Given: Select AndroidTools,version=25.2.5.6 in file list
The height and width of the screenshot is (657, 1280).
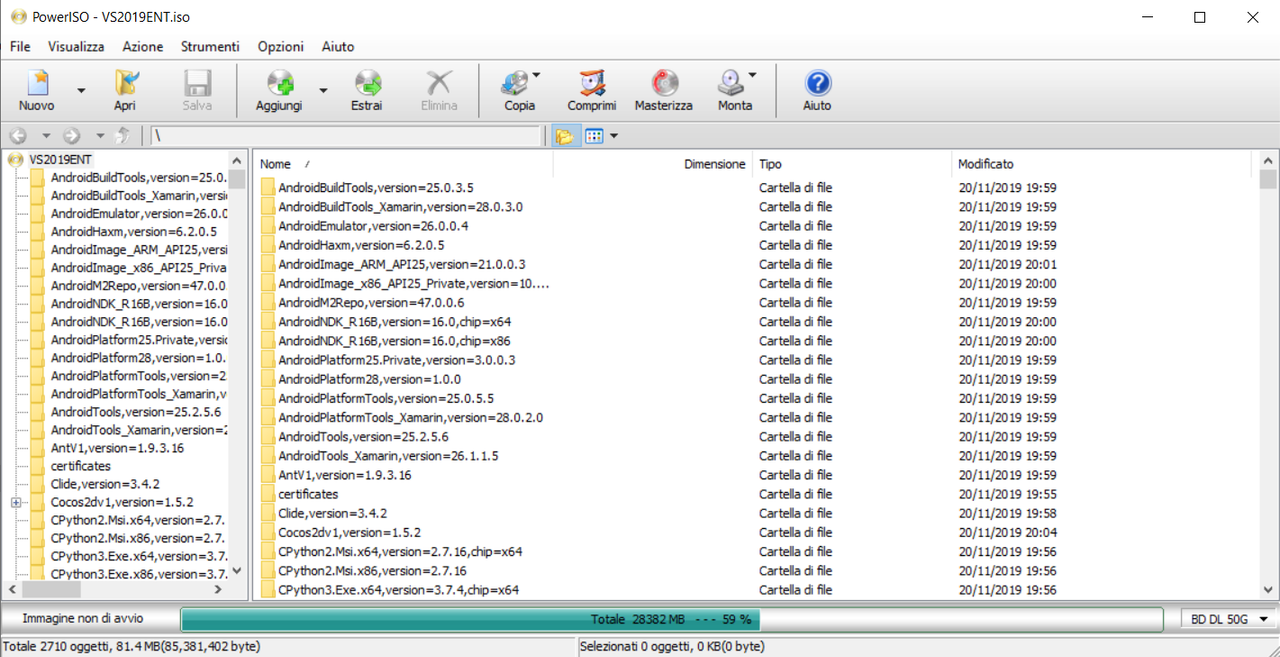Looking at the screenshot, I should pos(363,437).
